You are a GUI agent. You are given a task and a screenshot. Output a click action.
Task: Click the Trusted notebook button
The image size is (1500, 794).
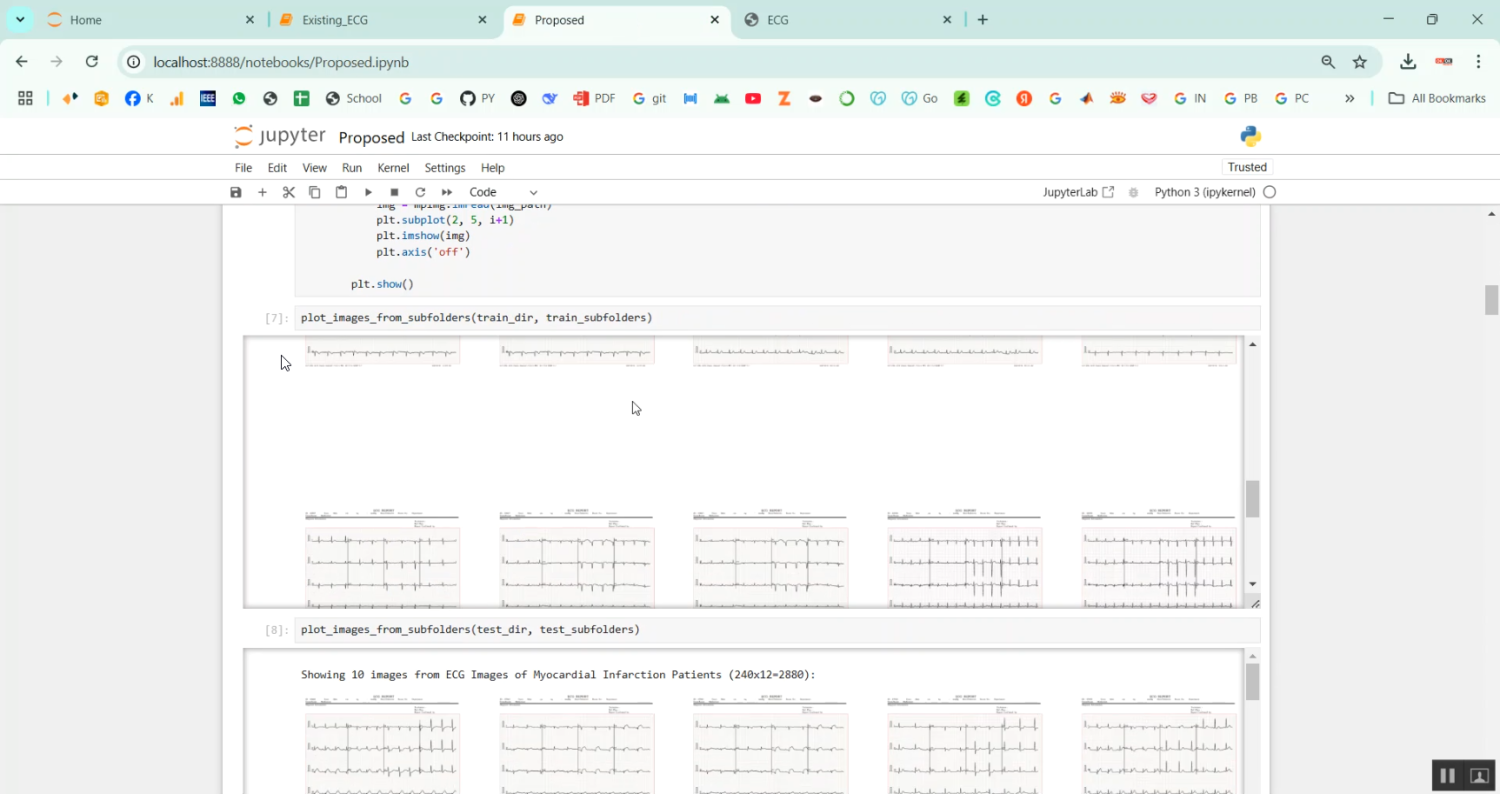(1247, 167)
